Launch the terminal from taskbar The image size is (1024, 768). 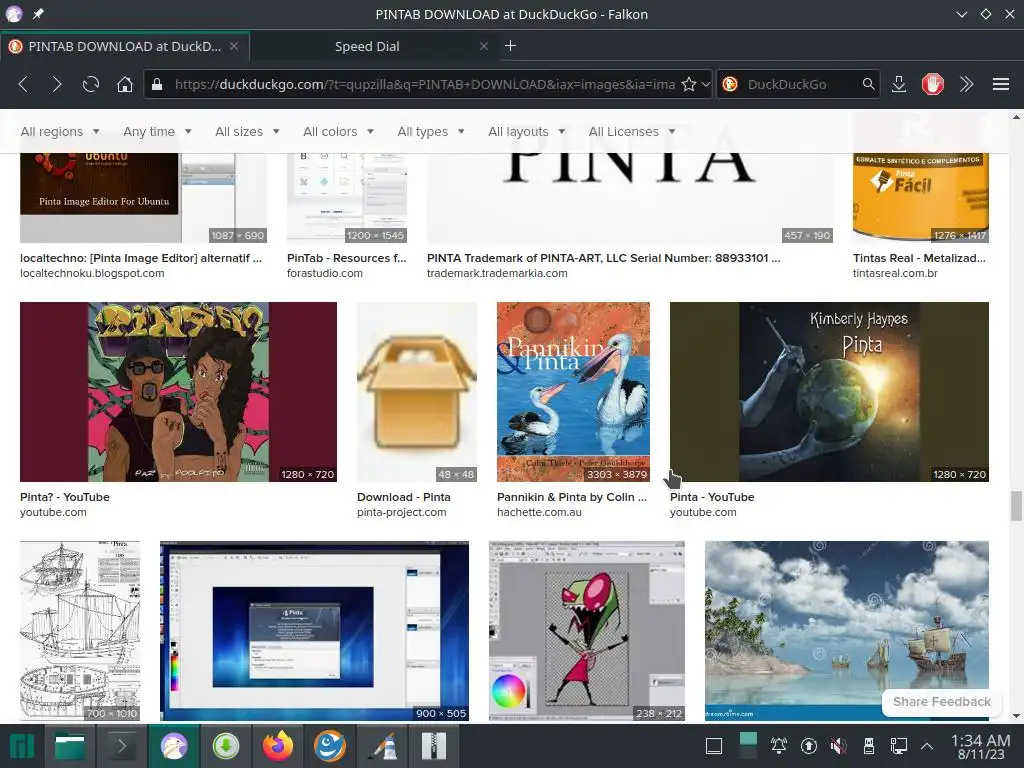(x=121, y=746)
